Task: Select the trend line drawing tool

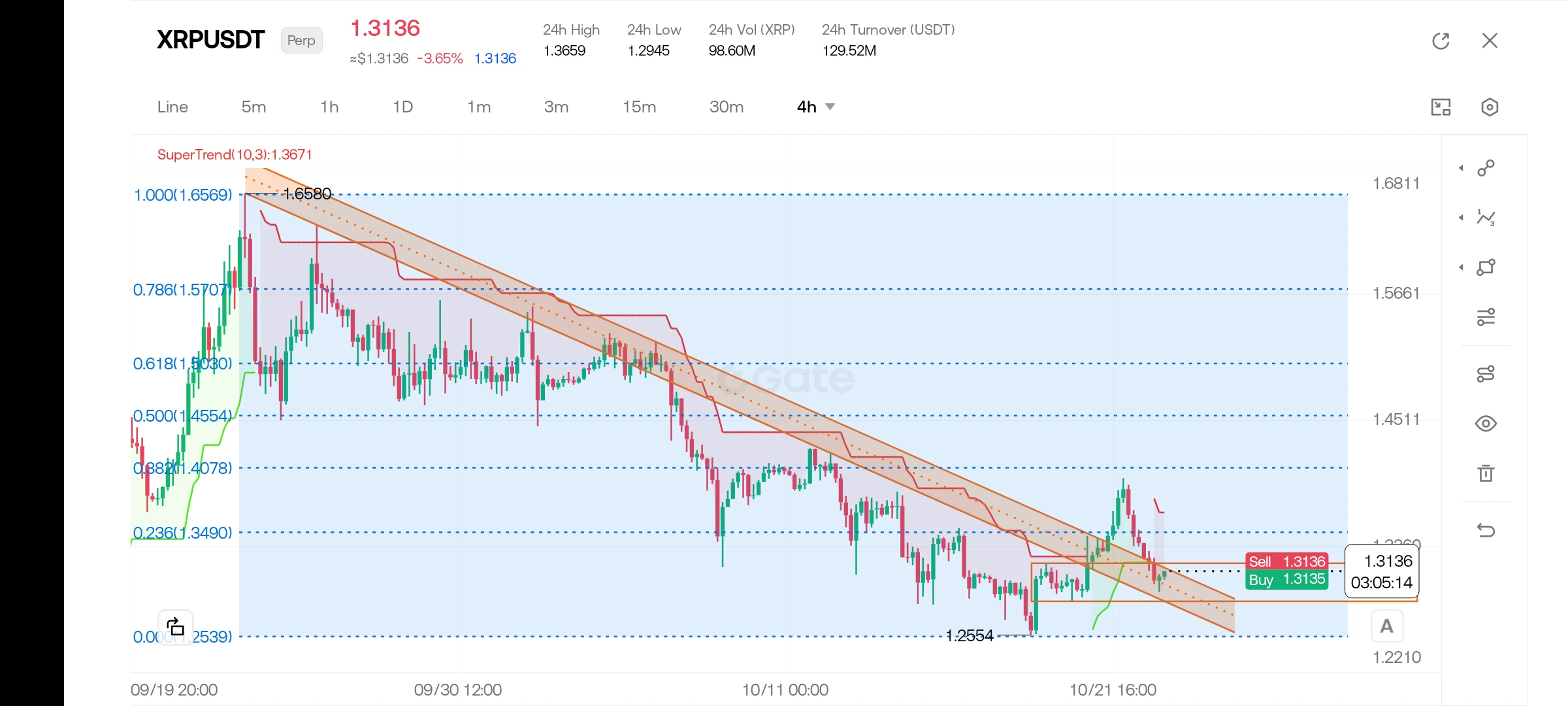Action: pos(1486,168)
